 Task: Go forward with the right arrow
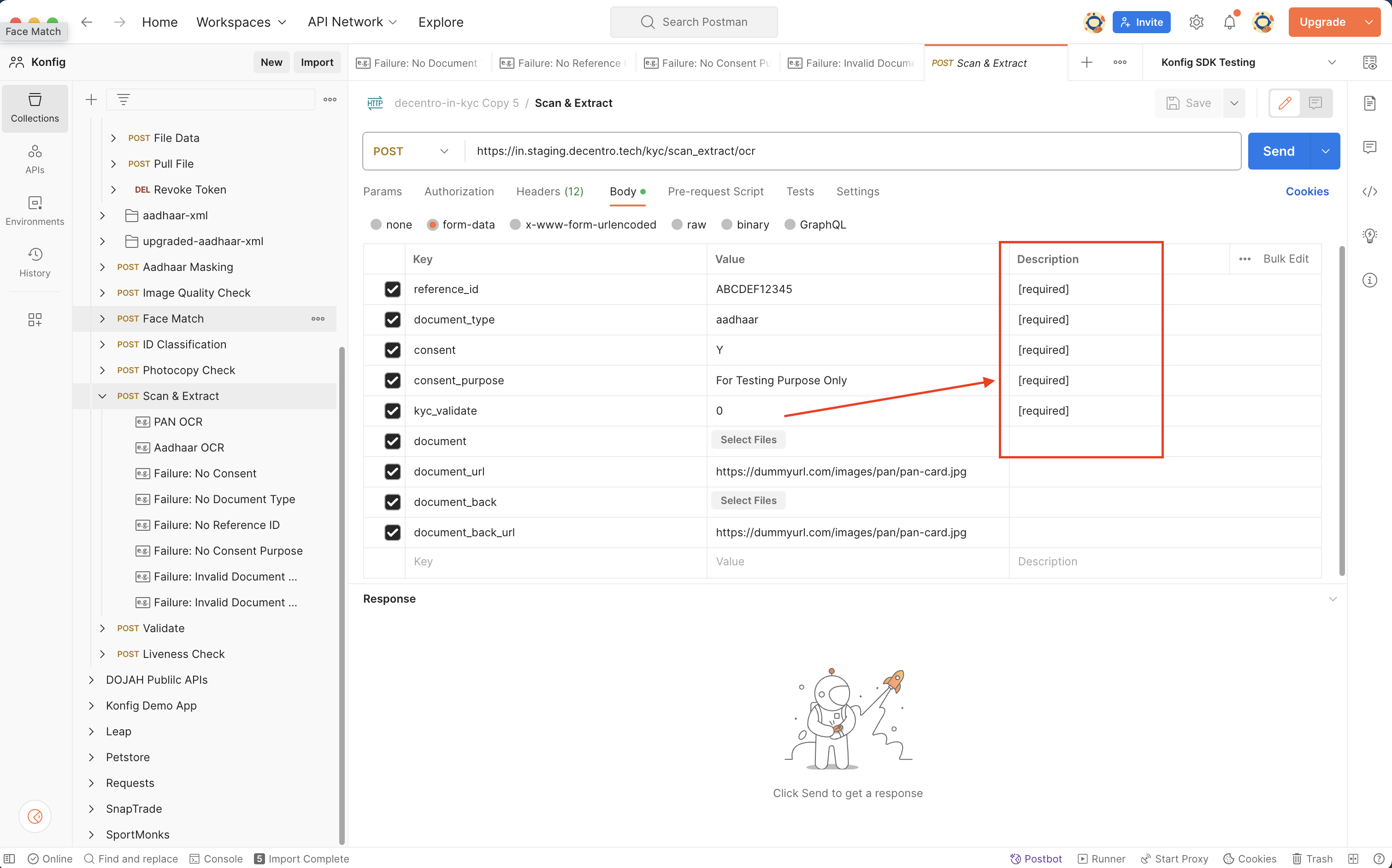pyautogui.click(x=119, y=22)
